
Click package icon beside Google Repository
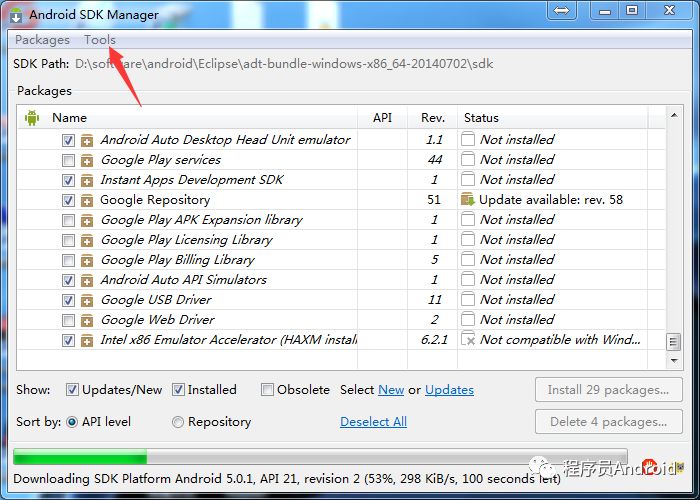87,201
